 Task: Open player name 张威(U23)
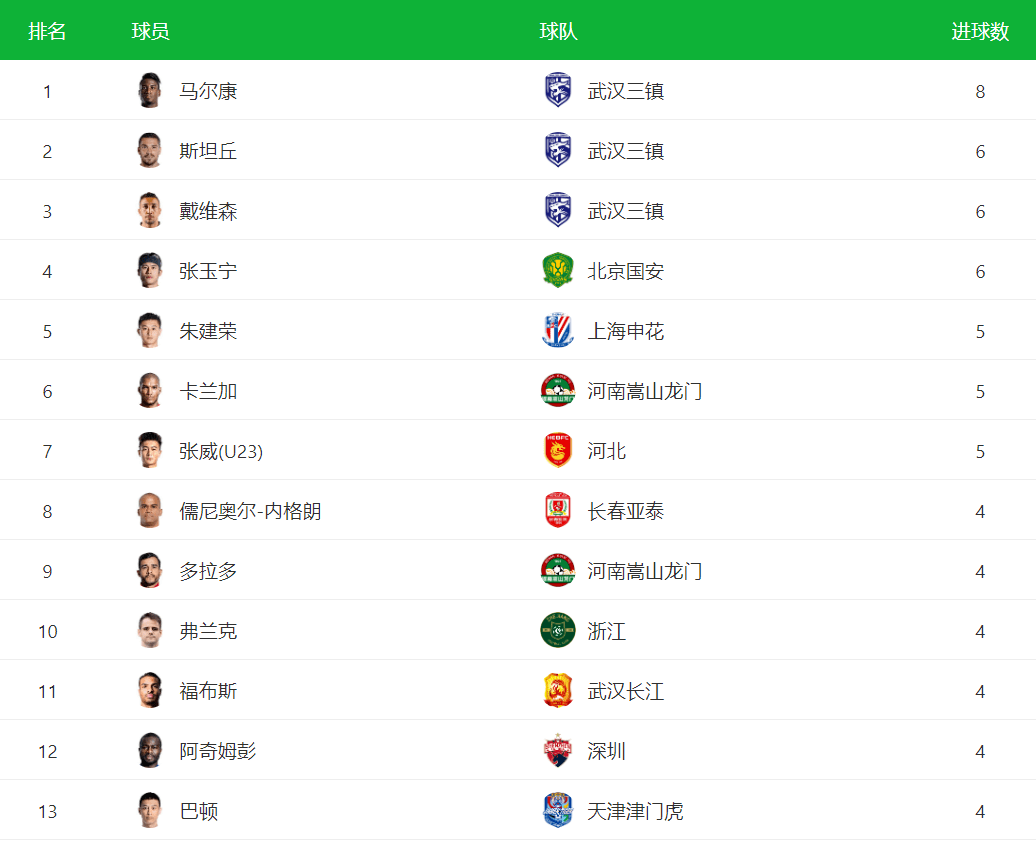point(221,451)
